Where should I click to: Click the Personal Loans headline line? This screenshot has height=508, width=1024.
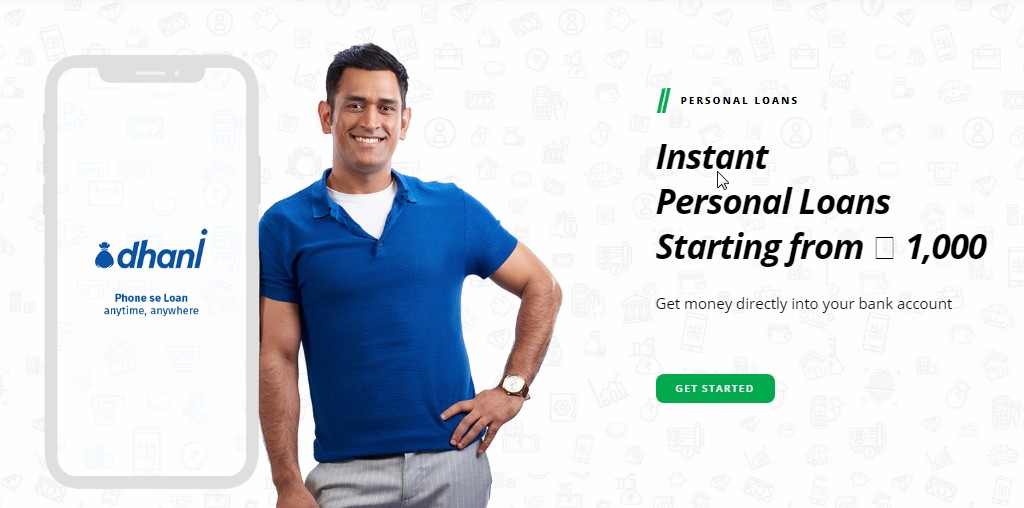[x=773, y=201]
